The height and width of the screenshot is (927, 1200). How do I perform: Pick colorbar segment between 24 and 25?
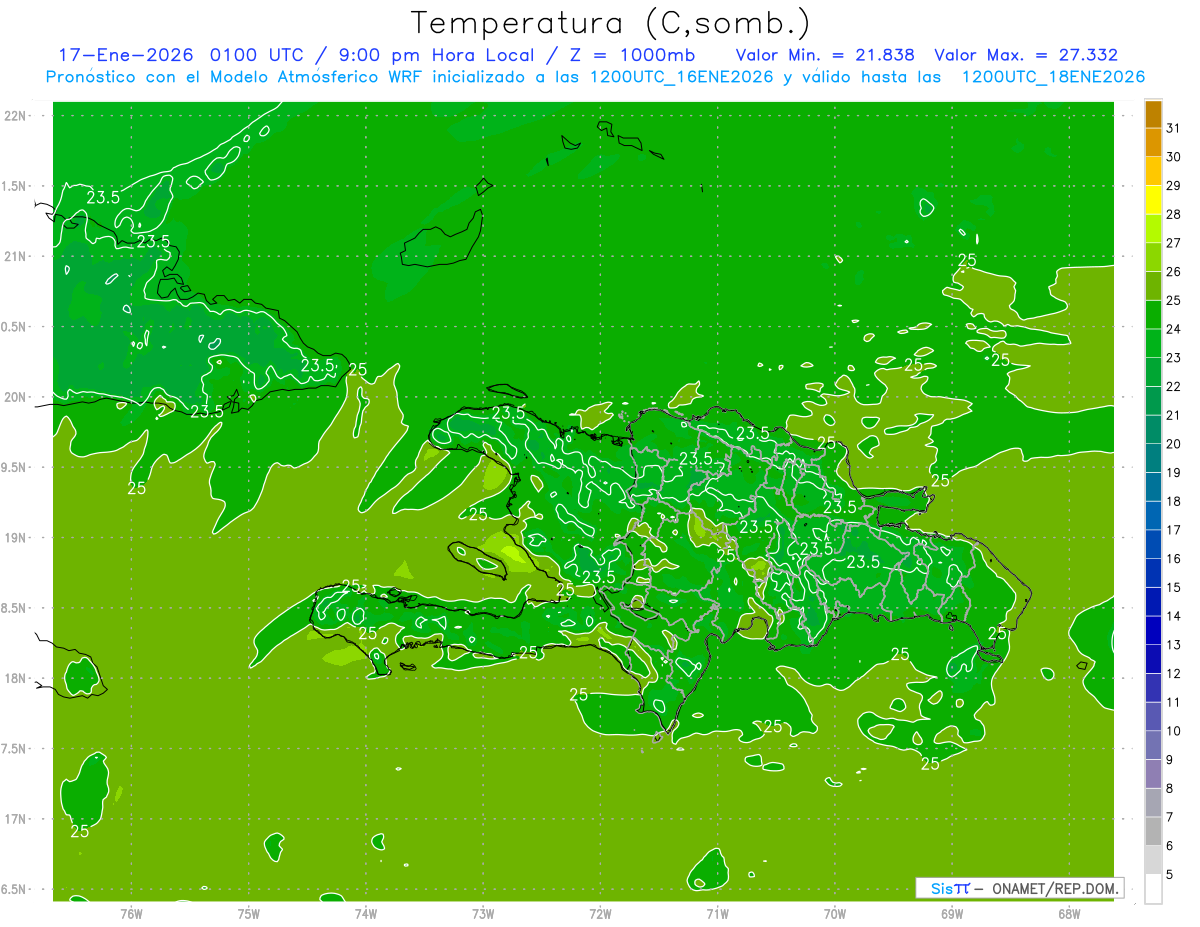(x=1153, y=315)
